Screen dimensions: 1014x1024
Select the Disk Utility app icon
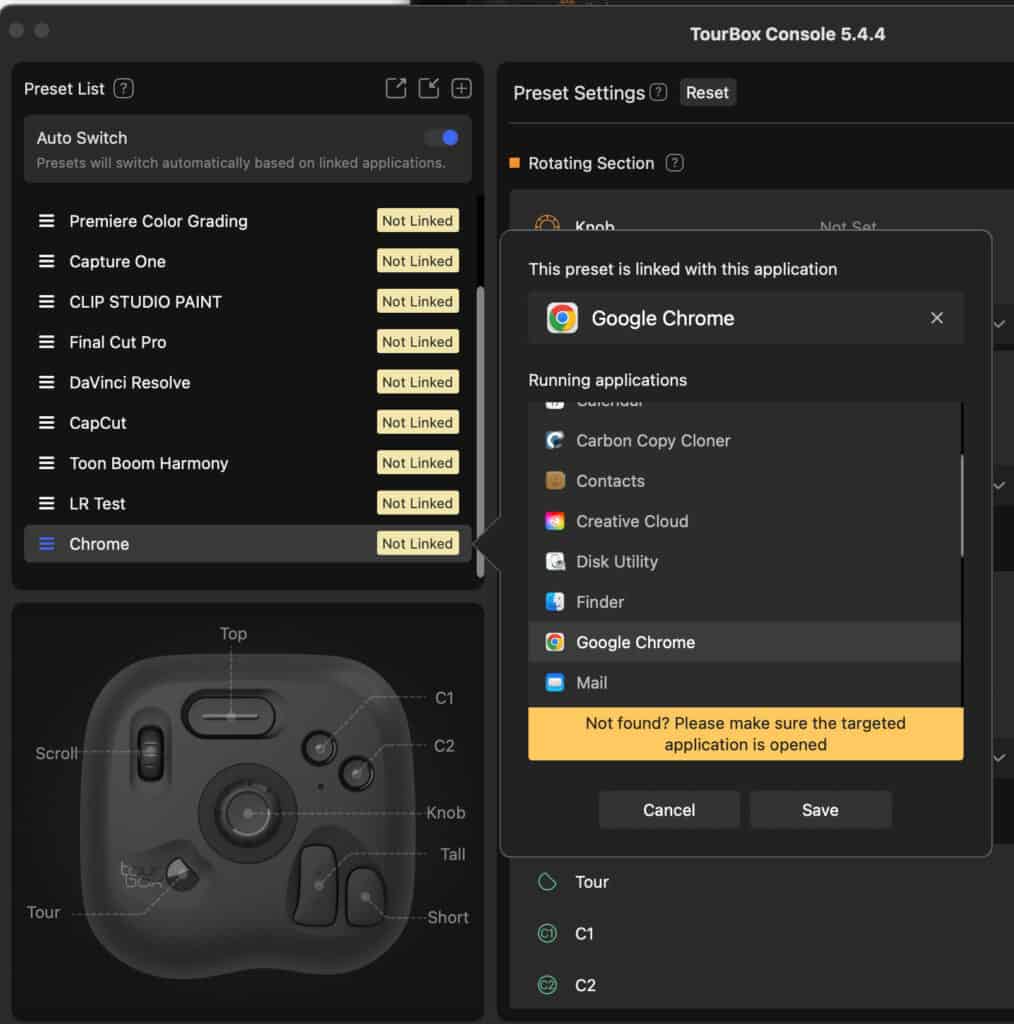click(556, 562)
